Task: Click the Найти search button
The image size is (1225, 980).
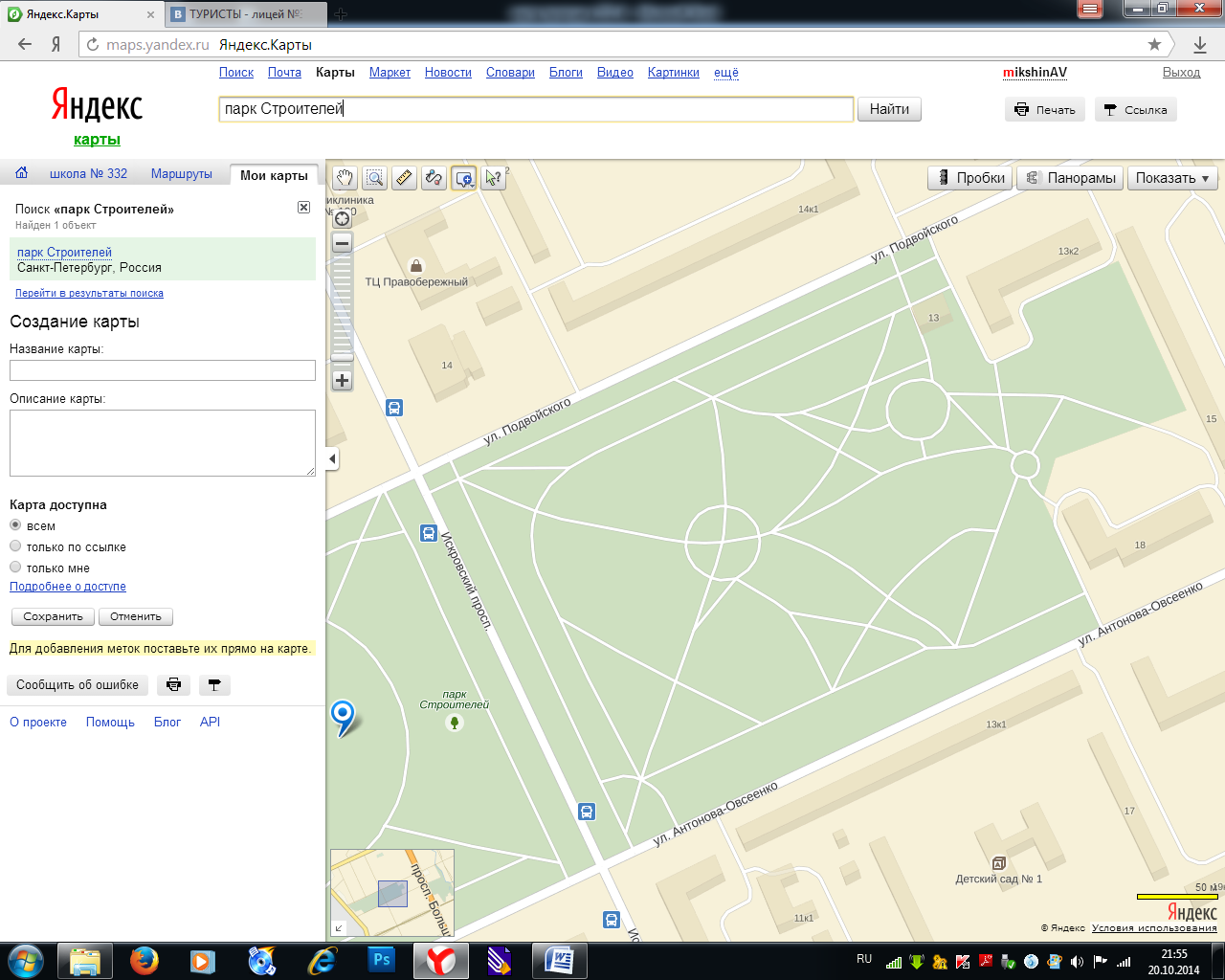Action: (x=889, y=109)
